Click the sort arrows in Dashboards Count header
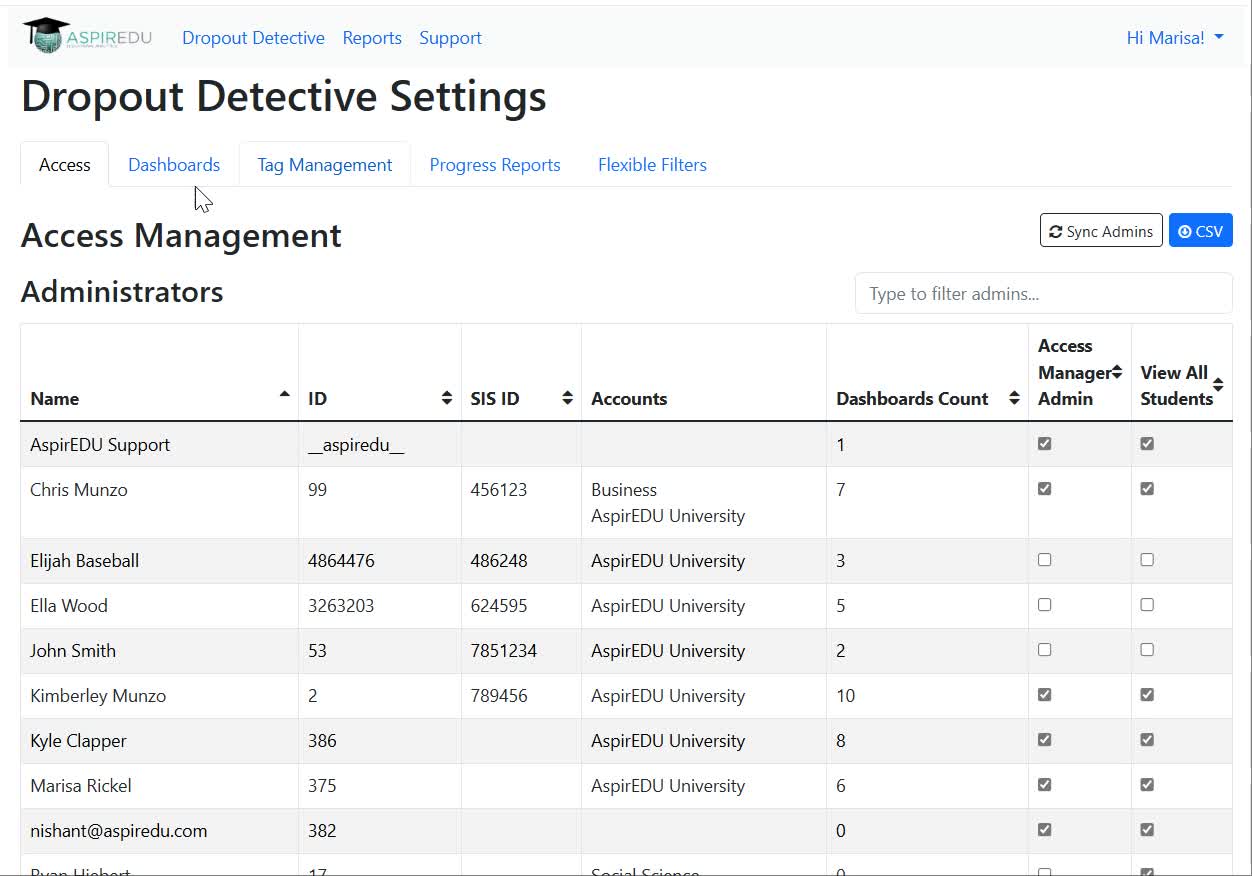Viewport: 1252px width, 876px height. 1014,398
